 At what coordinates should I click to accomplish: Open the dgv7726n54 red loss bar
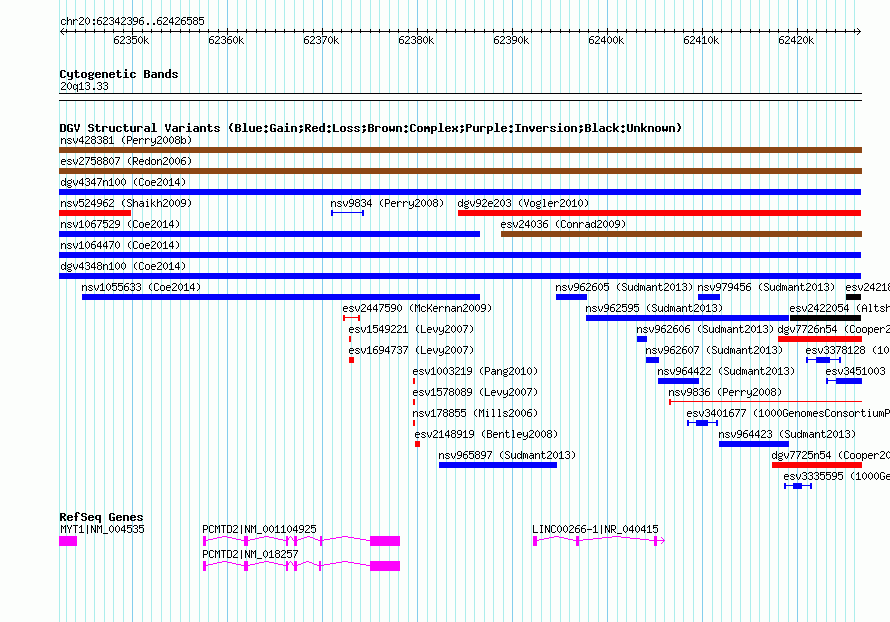point(820,339)
